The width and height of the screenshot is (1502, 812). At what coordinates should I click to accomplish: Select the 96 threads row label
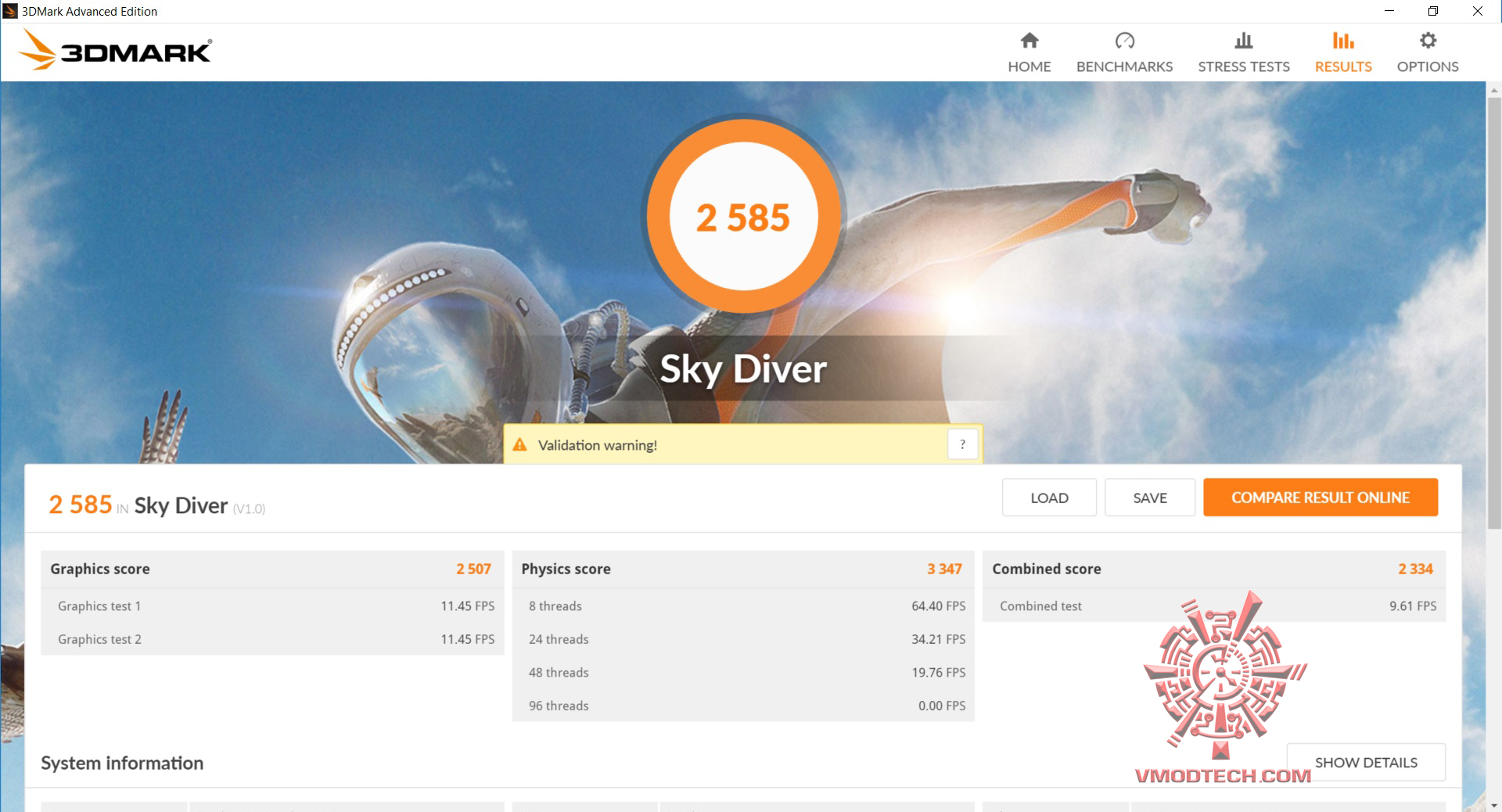(x=559, y=706)
